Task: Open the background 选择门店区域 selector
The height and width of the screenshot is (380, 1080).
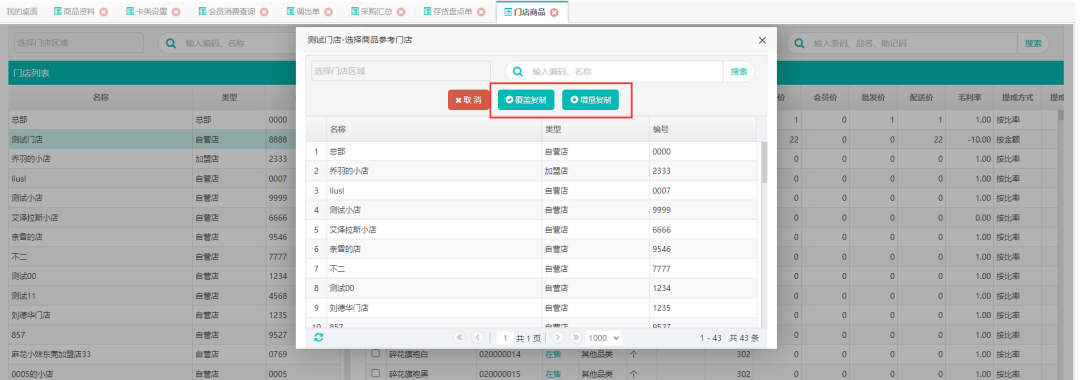Action: point(79,43)
